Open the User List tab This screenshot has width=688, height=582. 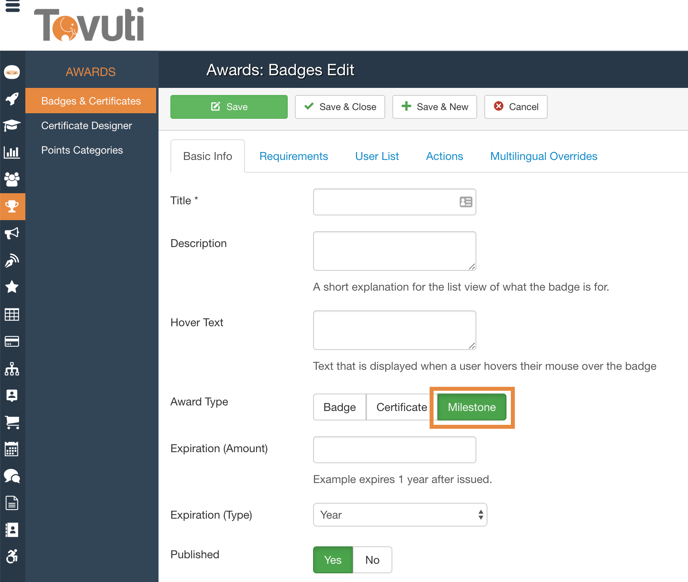[377, 156]
